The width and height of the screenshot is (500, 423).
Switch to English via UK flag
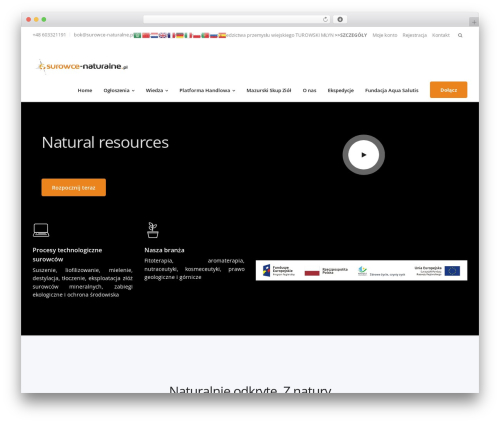pos(163,35)
